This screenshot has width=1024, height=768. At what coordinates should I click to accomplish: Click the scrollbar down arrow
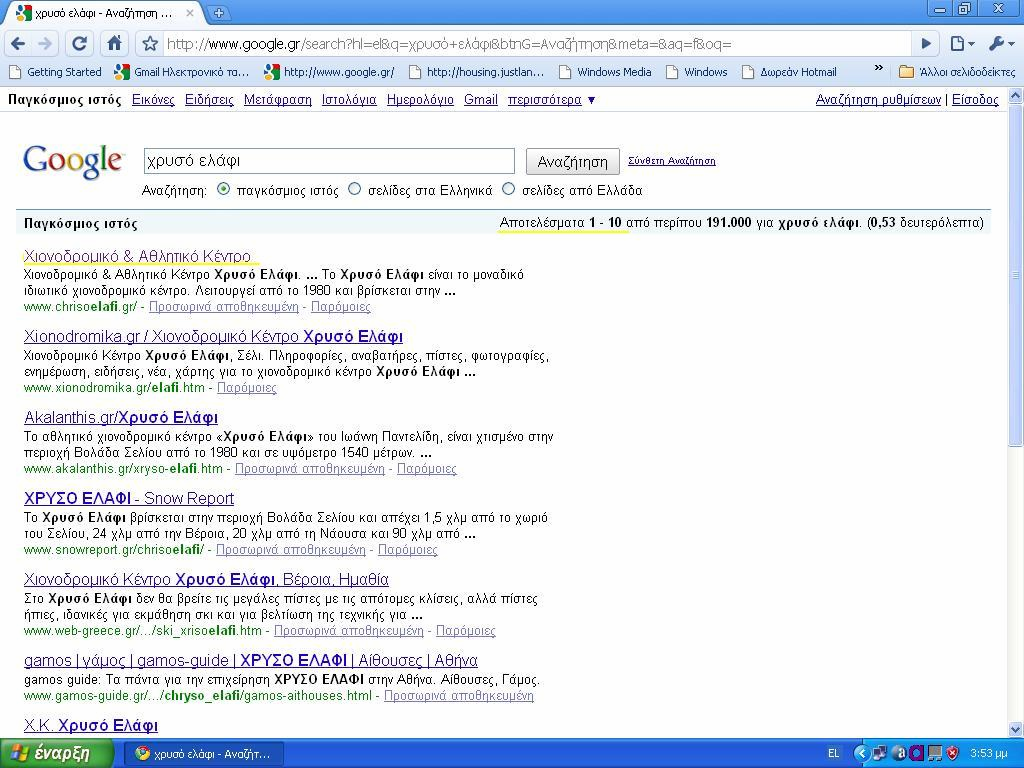1016,729
